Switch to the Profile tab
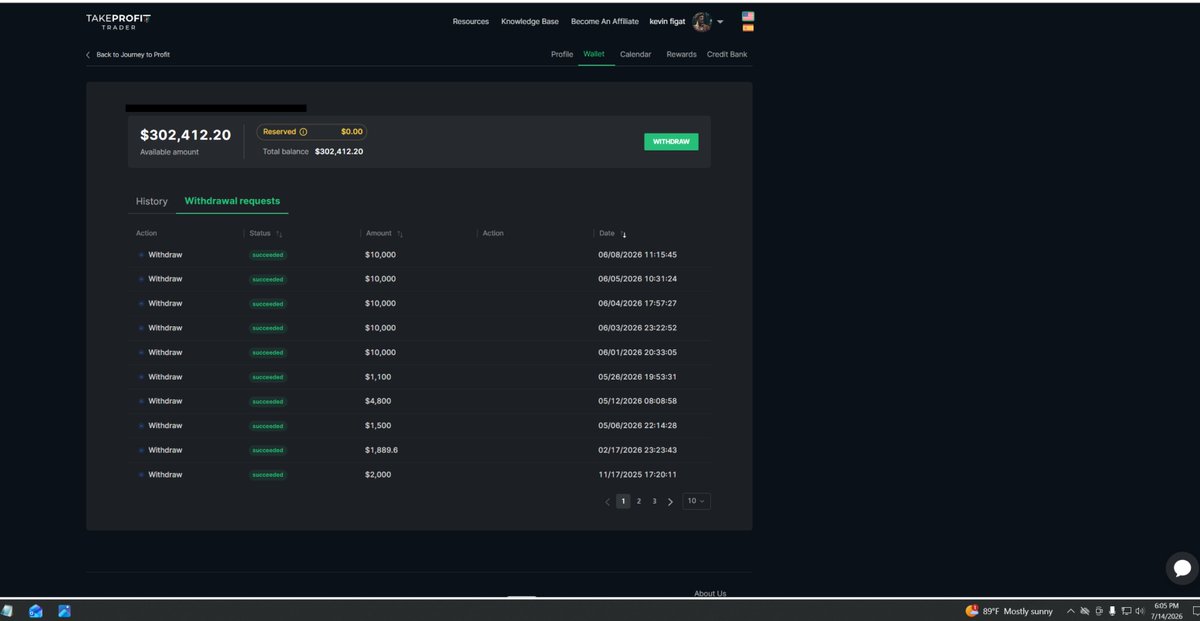The height and width of the screenshot is (621, 1200). [562, 54]
